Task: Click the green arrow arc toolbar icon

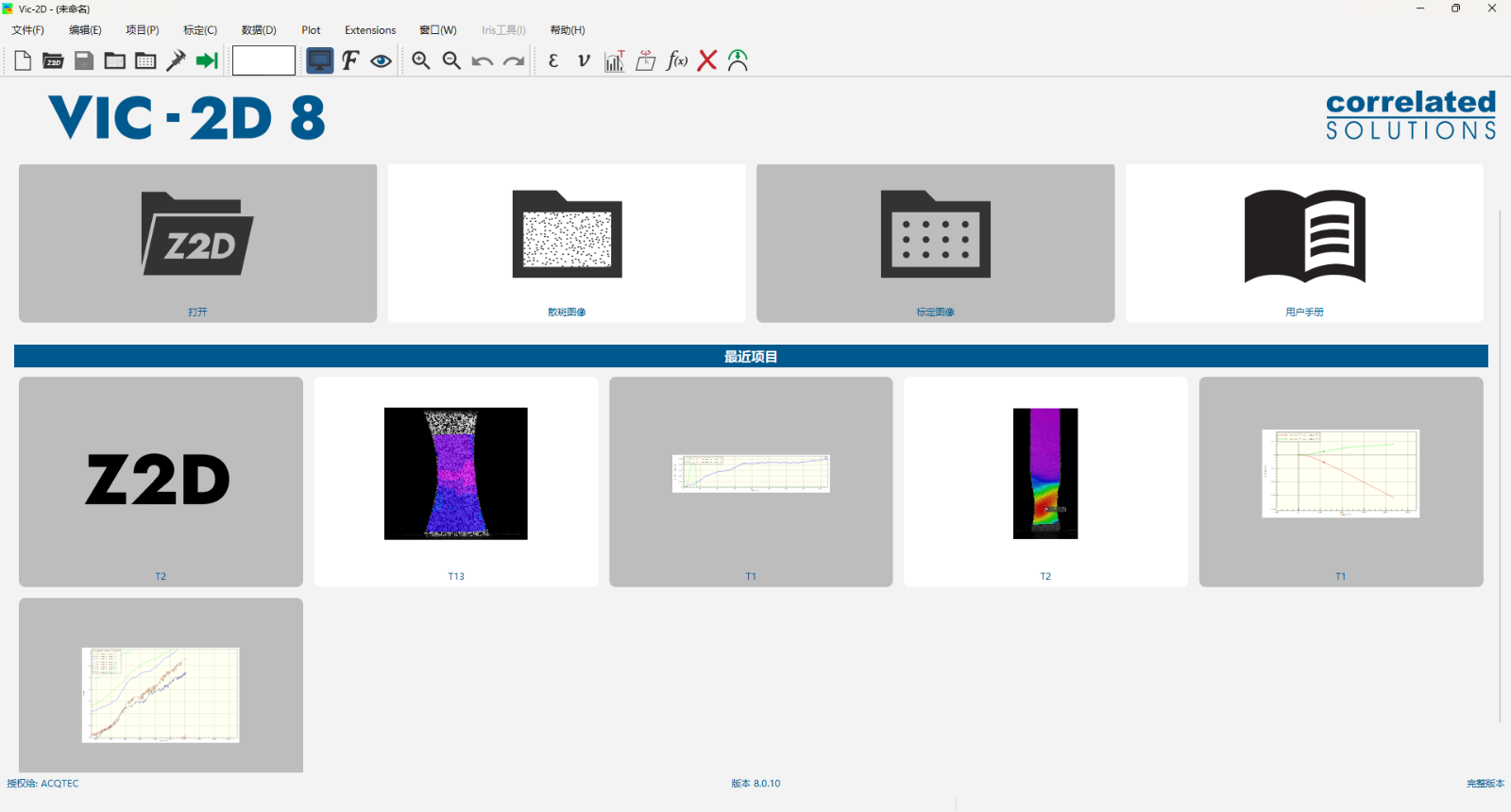Action: 739,60
